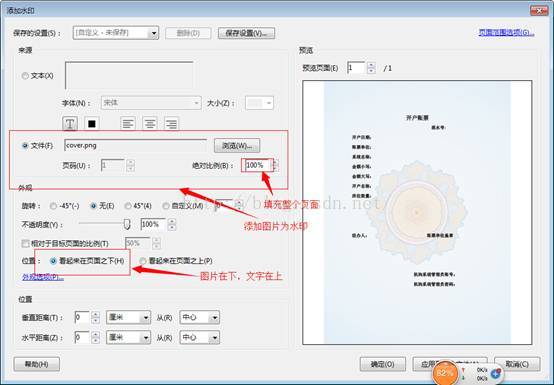Confirm with the 确定(O) button
This screenshot has height=385, width=554.
pyautogui.click(x=383, y=364)
